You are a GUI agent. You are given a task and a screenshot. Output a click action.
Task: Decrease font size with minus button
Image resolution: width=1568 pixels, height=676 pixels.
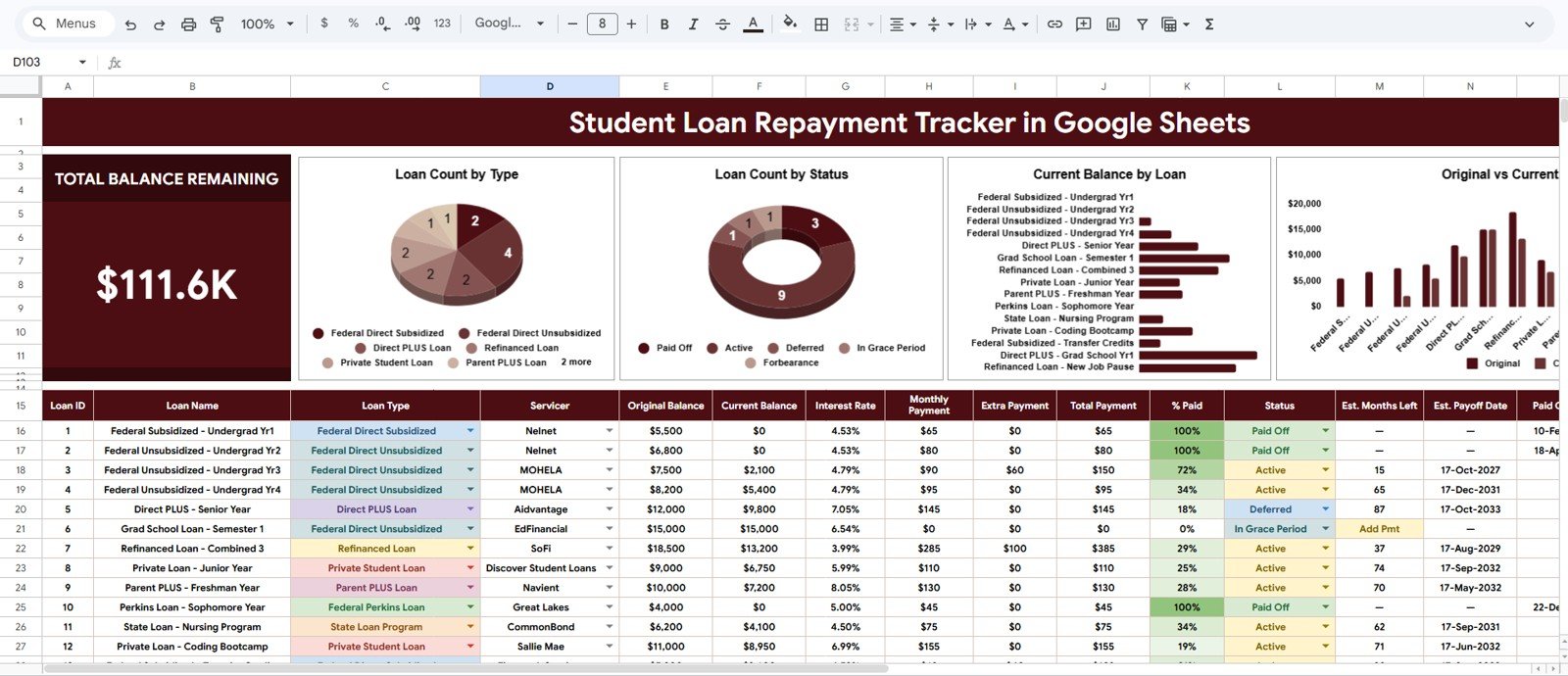tap(572, 24)
